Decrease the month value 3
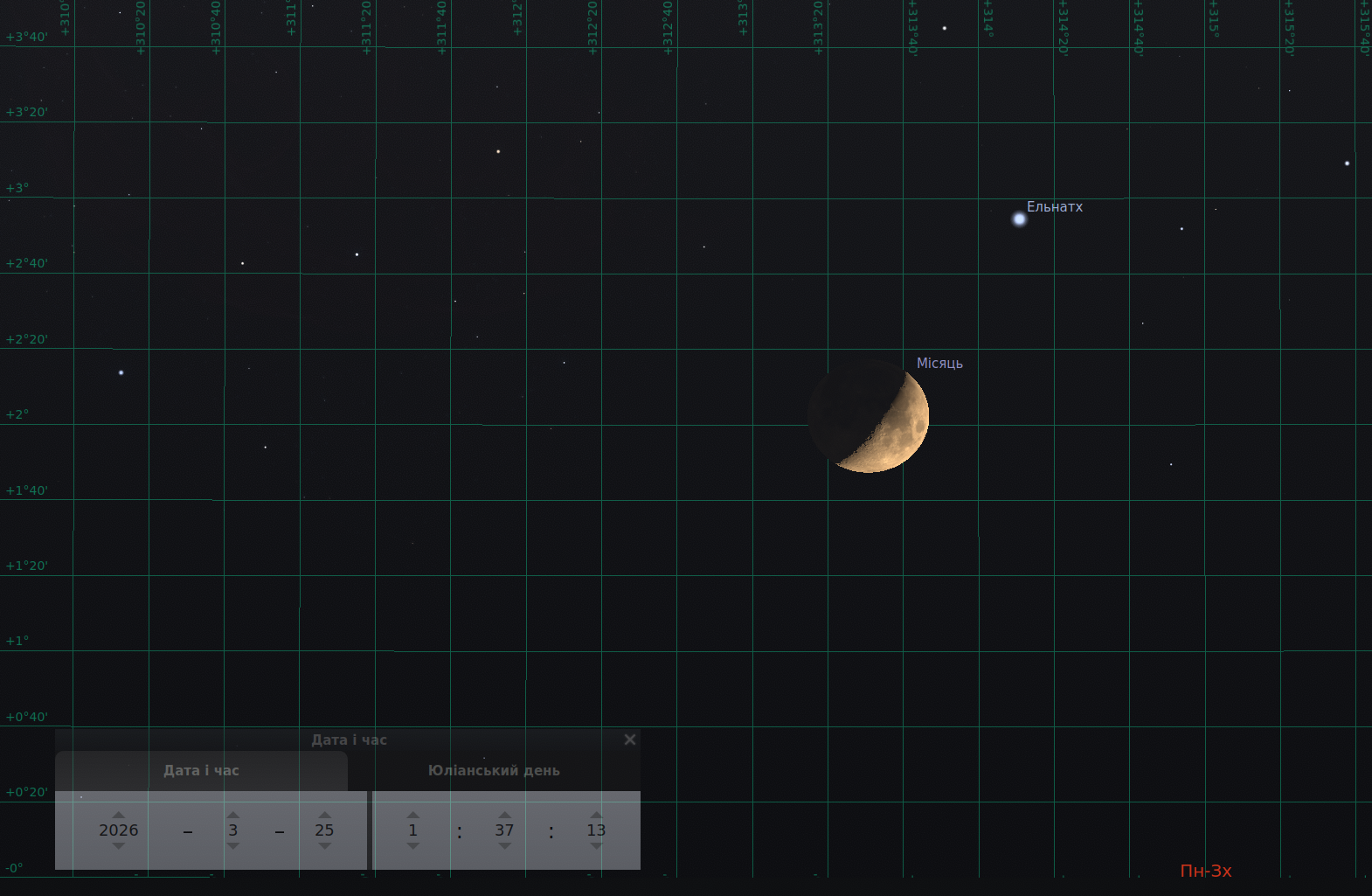Viewport: 1372px width, 896px height. tap(233, 846)
